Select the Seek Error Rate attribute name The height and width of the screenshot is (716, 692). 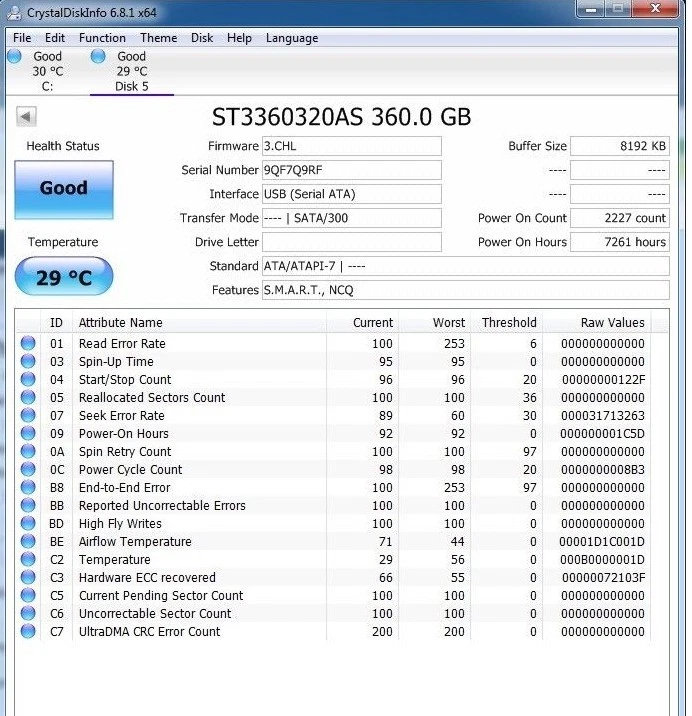pyautogui.click(x=121, y=416)
